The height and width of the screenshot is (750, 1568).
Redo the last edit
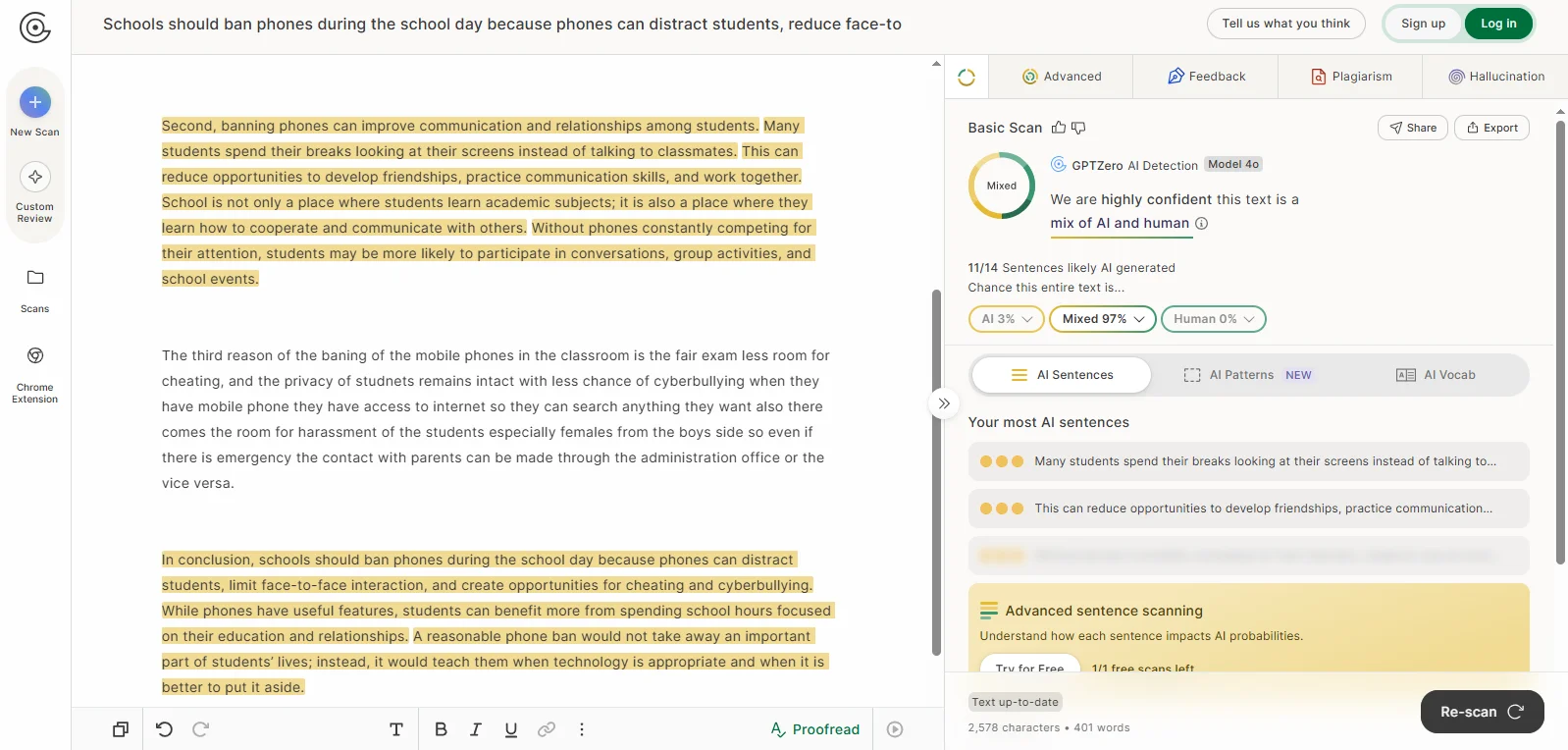click(200, 729)
